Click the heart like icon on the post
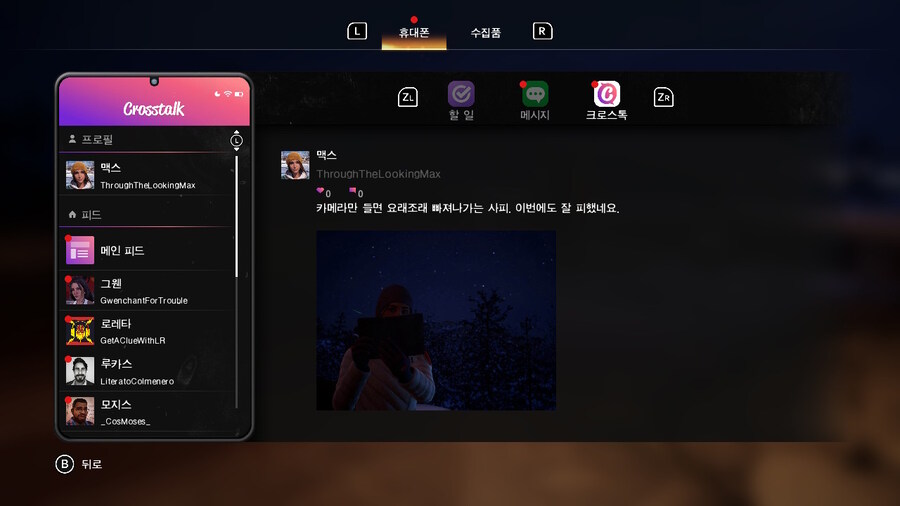 coord(320,190)
